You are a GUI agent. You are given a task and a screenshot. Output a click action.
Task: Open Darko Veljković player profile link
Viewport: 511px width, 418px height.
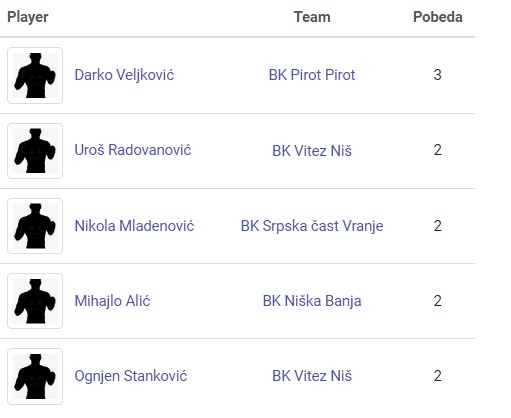pos(124,75)
